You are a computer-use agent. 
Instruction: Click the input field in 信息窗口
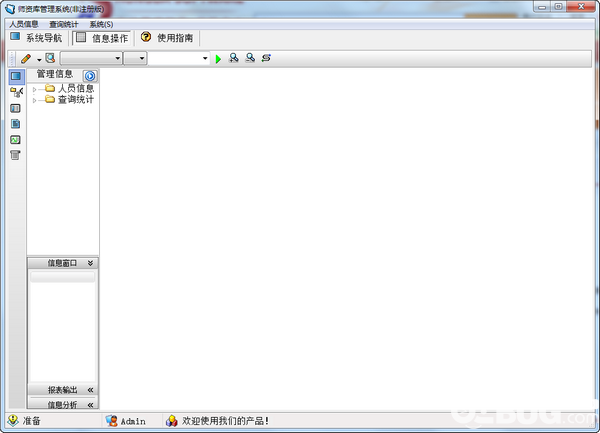[x=62, y=277]
